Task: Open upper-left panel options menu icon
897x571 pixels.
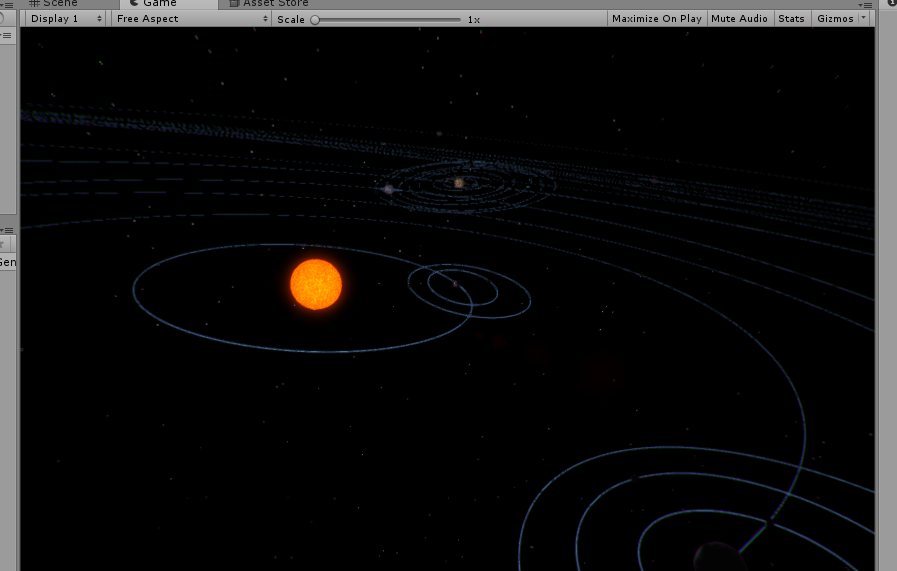Action: coord(6,36)
